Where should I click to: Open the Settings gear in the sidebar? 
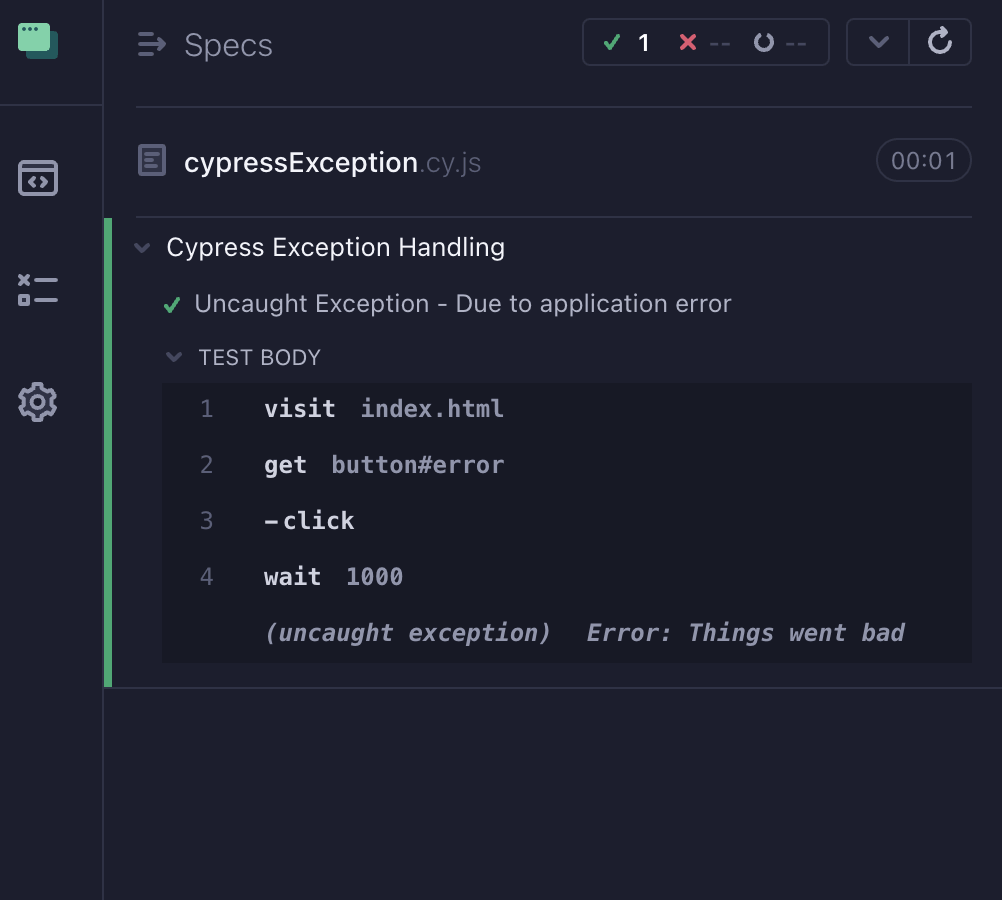coord(37,402)
